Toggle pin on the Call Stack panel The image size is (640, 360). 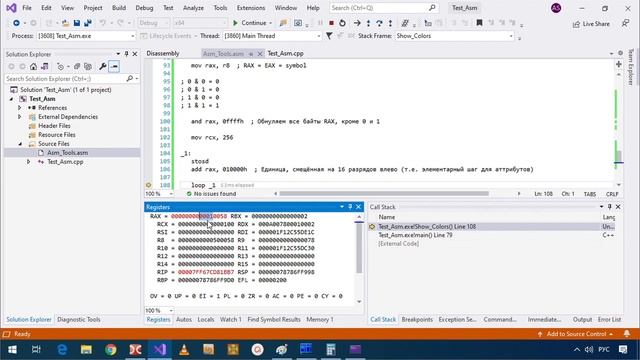[609, 207]
